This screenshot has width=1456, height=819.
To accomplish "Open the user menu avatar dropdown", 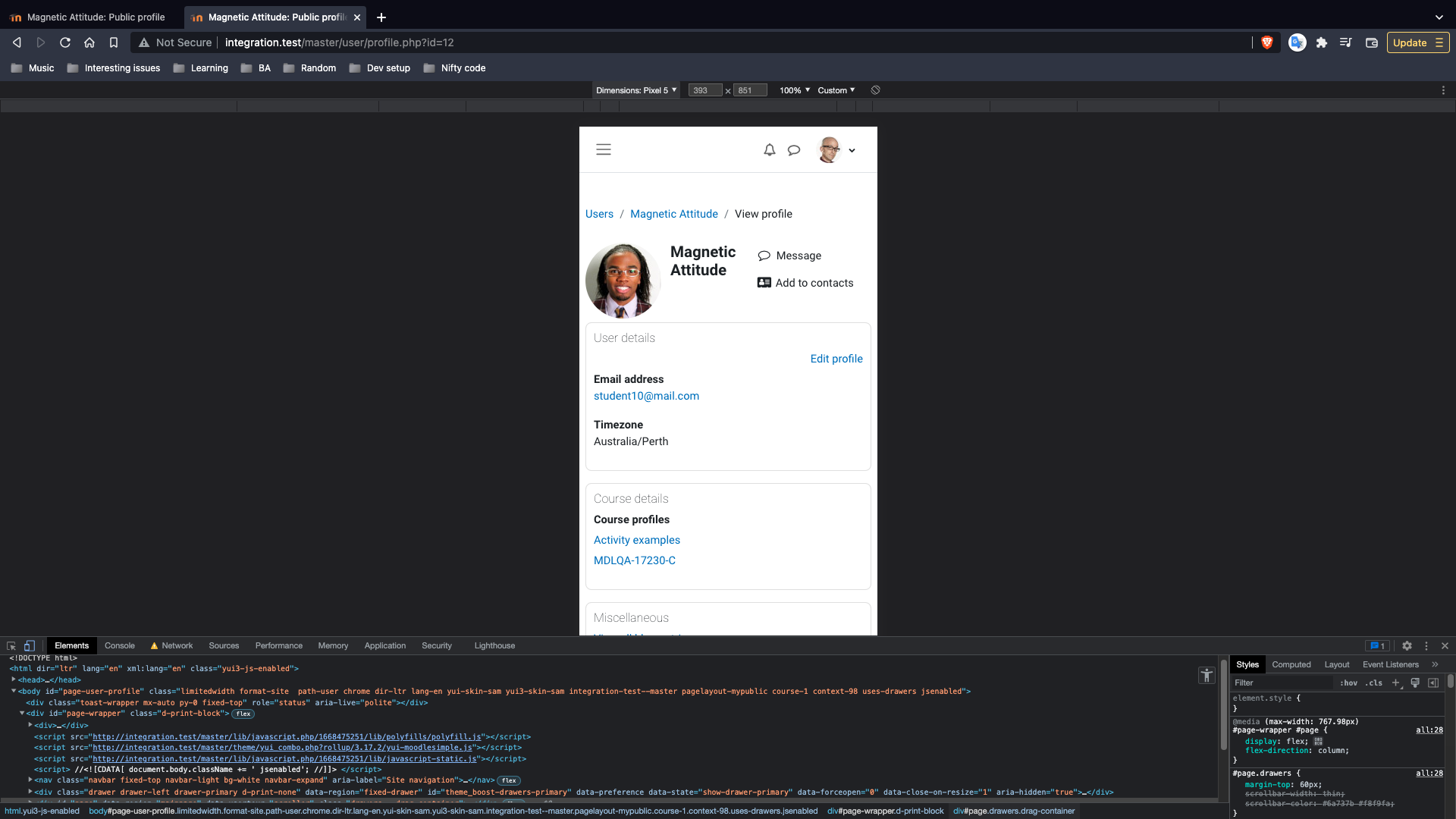I will 836,150.
